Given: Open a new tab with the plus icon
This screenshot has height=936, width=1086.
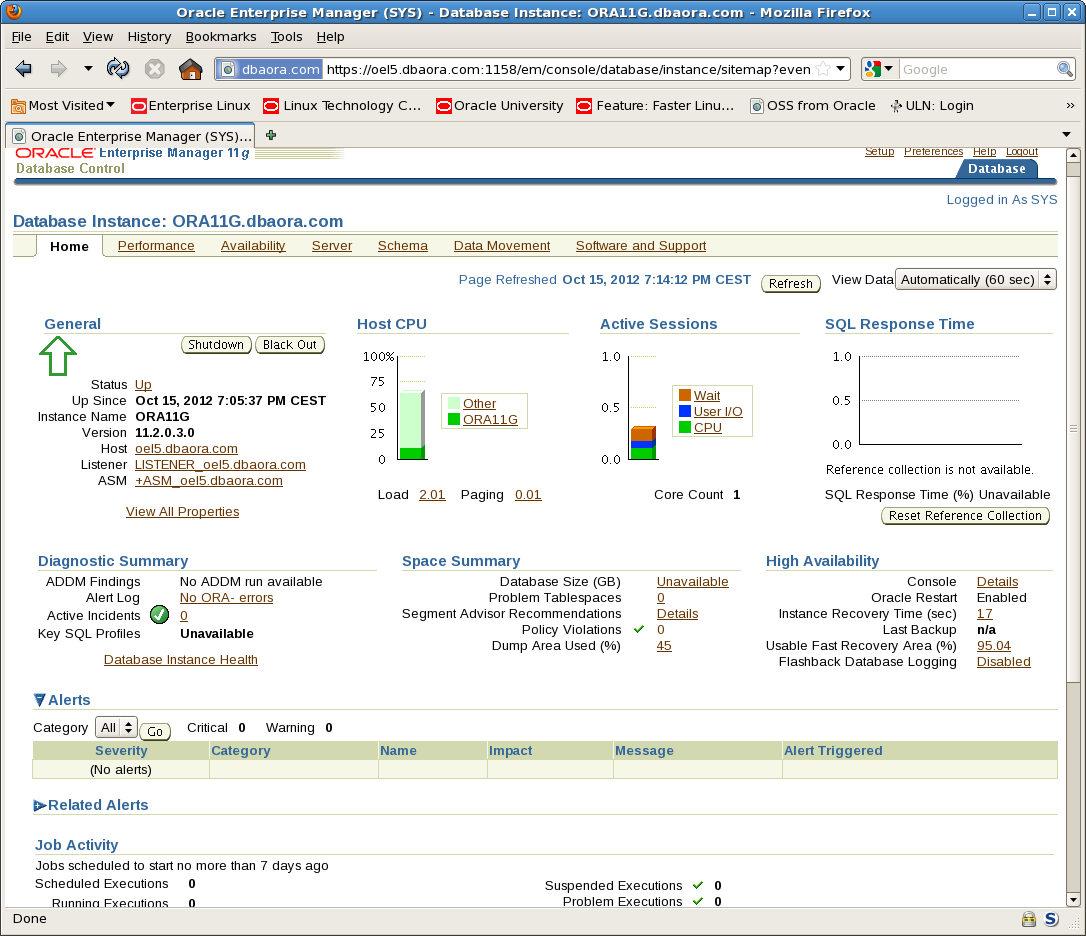Looking at the screenshot, I should point(271,135).
